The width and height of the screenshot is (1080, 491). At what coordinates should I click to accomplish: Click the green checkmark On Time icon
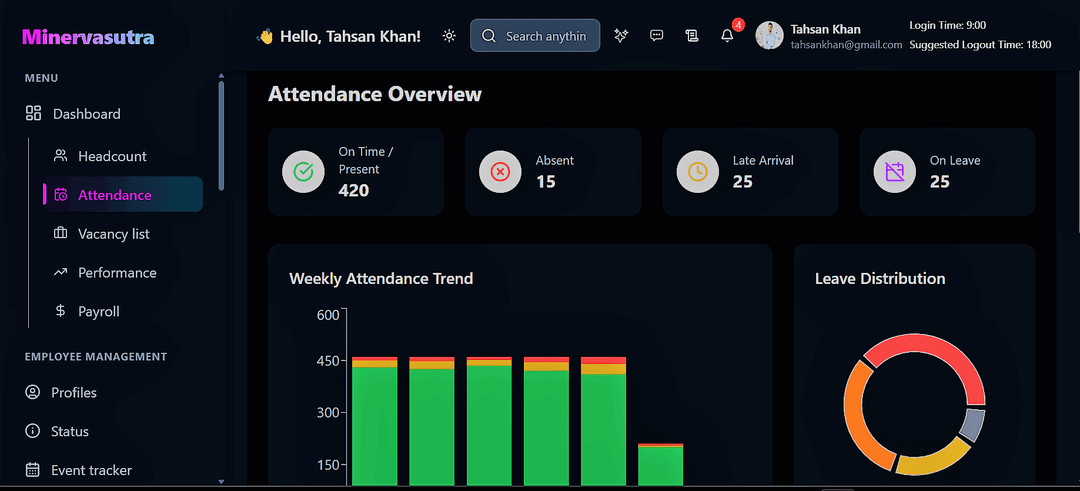(303, 171)
